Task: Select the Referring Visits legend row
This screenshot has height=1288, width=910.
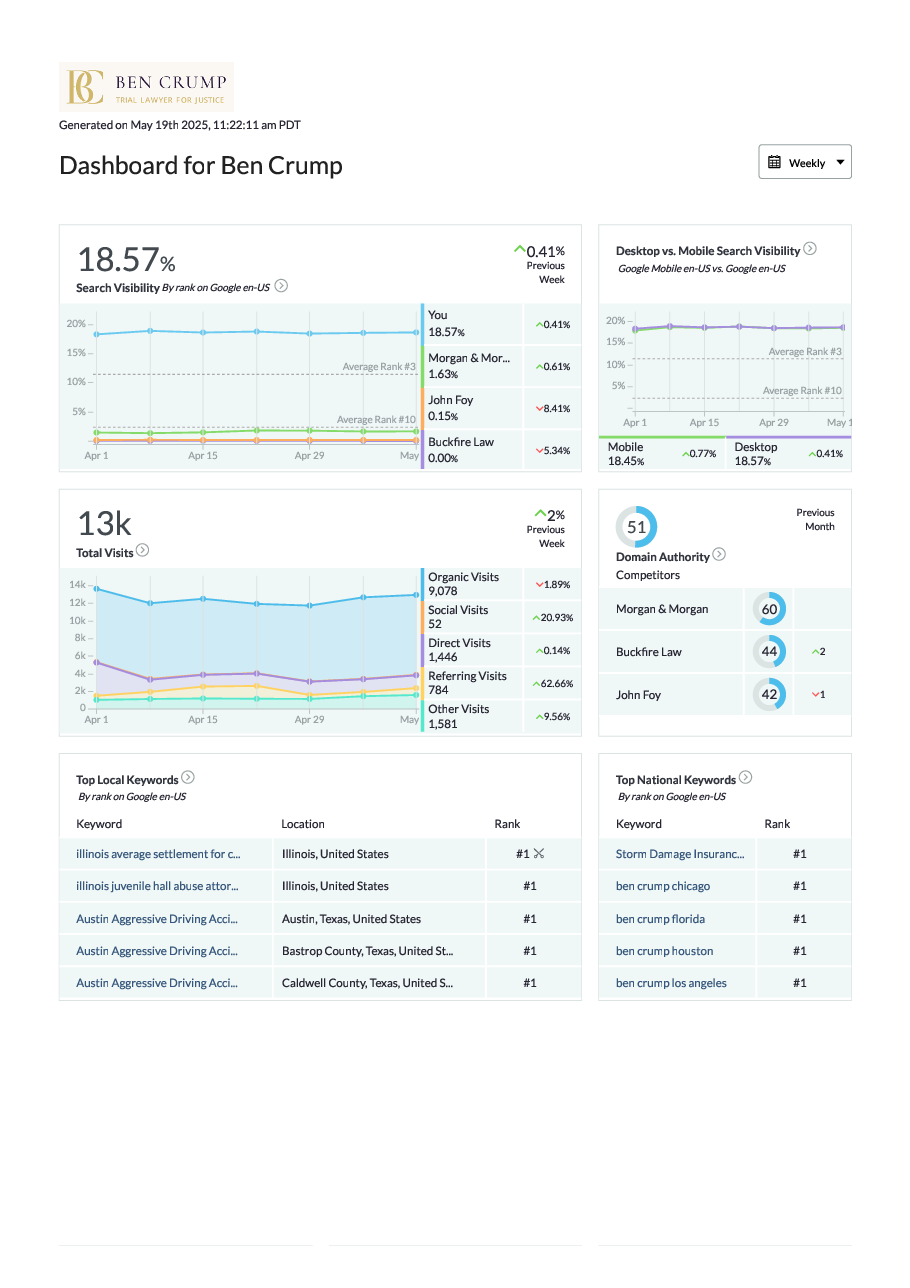Action: tap(467, 683)
